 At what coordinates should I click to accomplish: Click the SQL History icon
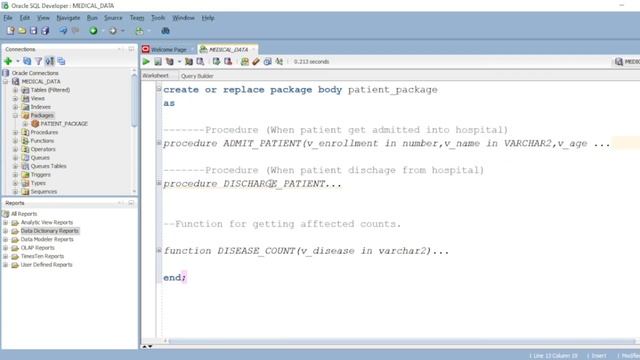[x=267, y=62]
